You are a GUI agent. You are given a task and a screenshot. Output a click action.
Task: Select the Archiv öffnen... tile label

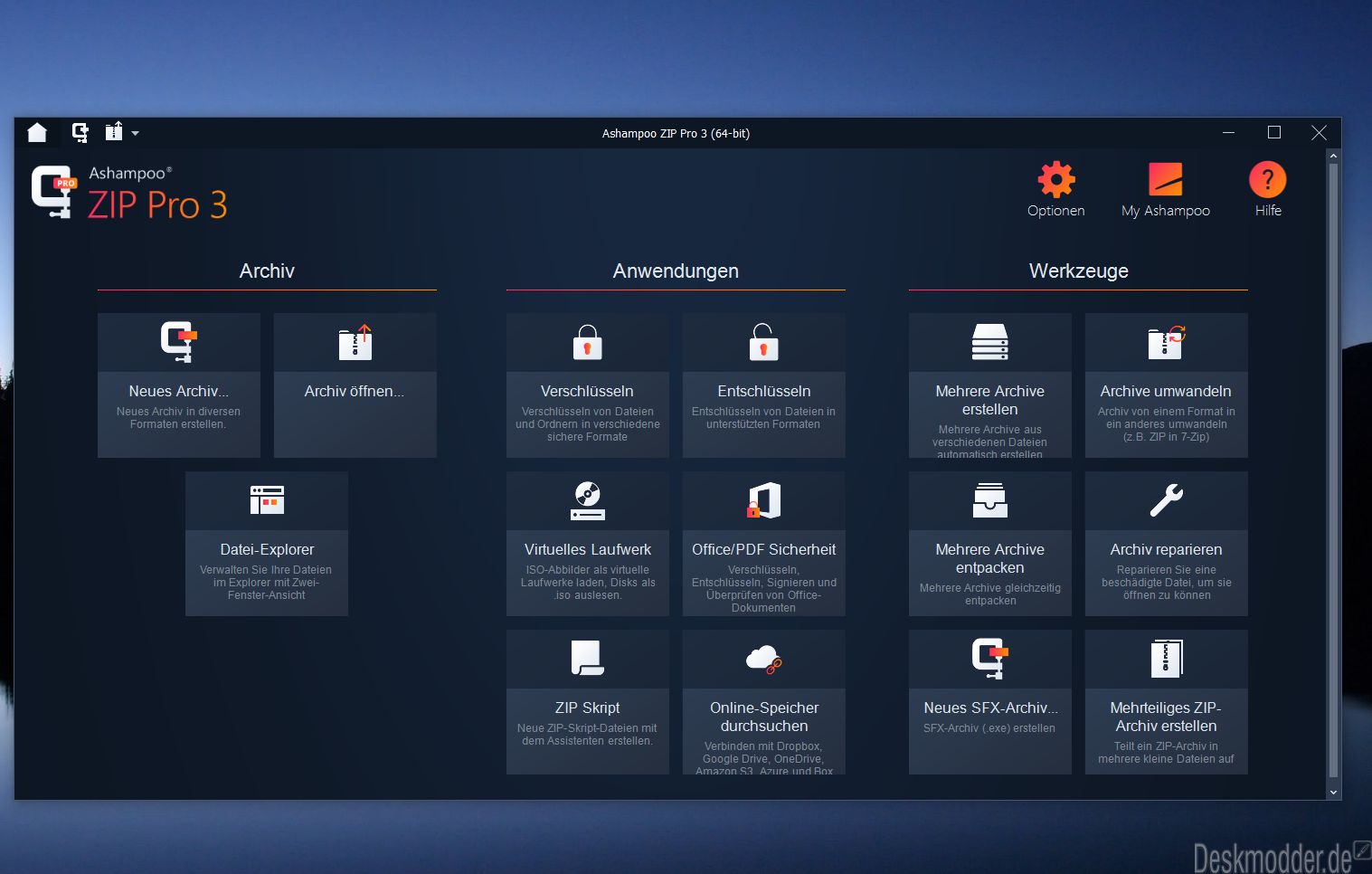[355, 391]
